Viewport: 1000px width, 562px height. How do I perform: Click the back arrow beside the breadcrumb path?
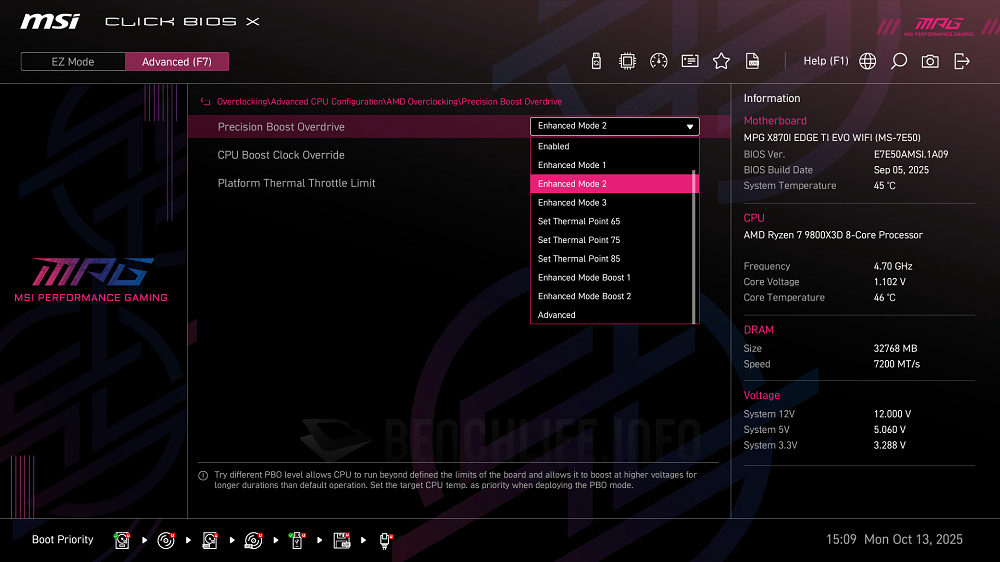click(x=205, y=102)
